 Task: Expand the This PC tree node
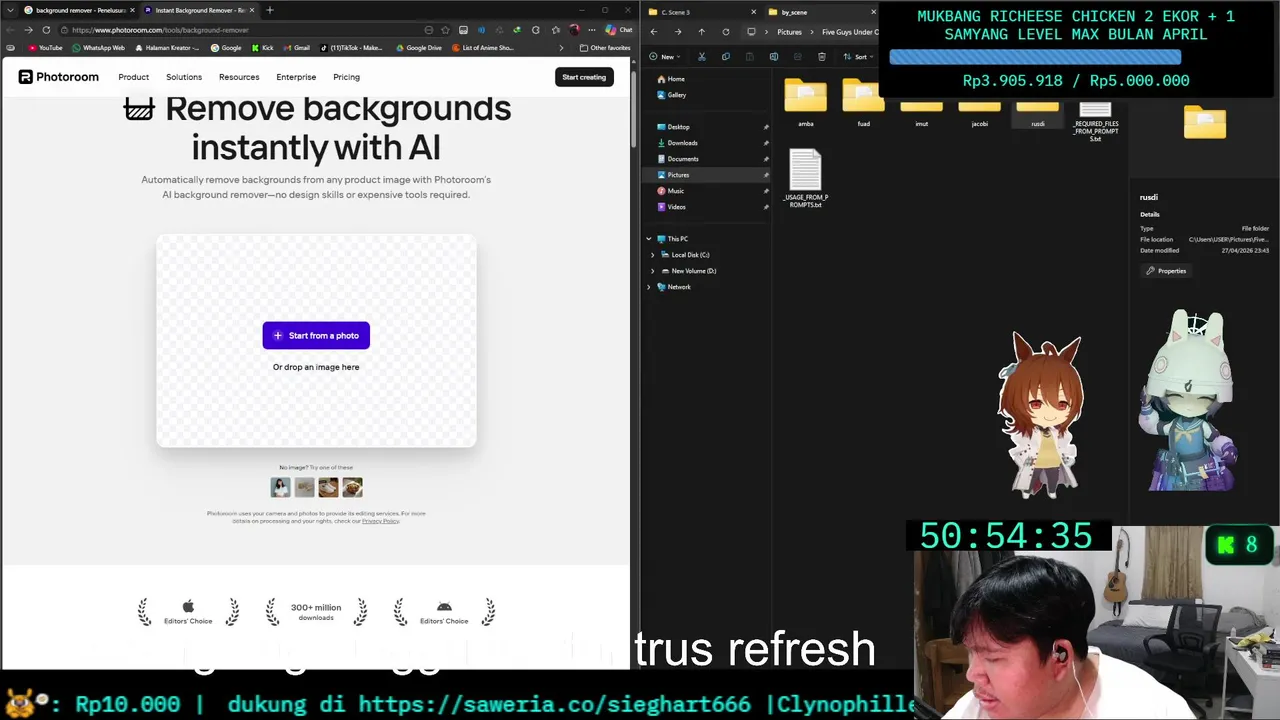(x=649, y=239)
